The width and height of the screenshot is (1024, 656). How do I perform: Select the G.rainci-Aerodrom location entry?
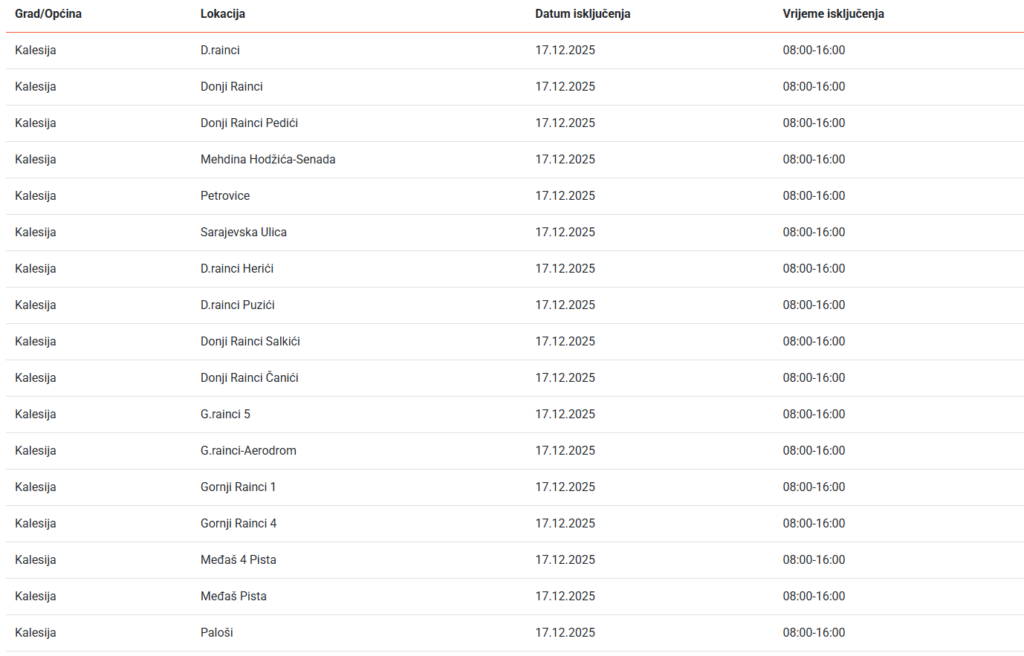(x=248, y=450)
